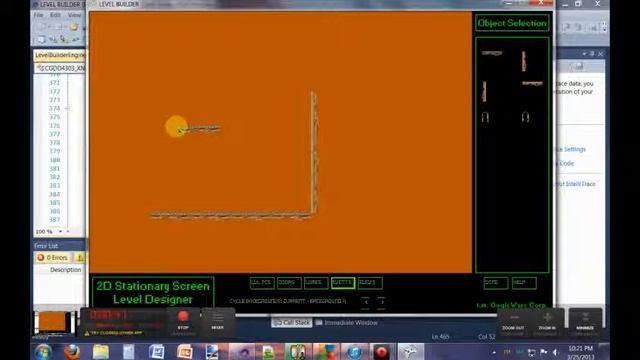640x360 pixels.
Task: Pick the left arch object in Object Selection
Action: click(x=485, y=118)
